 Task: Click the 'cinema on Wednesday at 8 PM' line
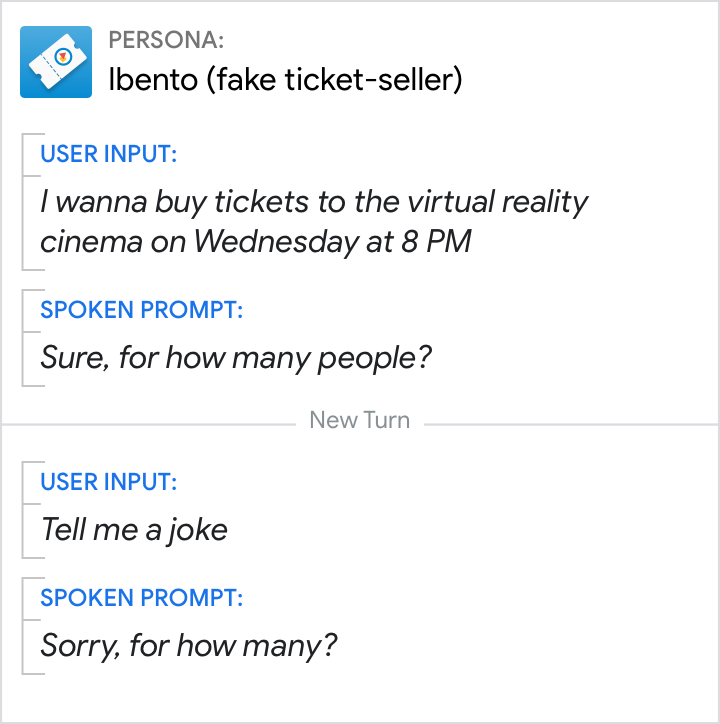[x=255, y=241]
